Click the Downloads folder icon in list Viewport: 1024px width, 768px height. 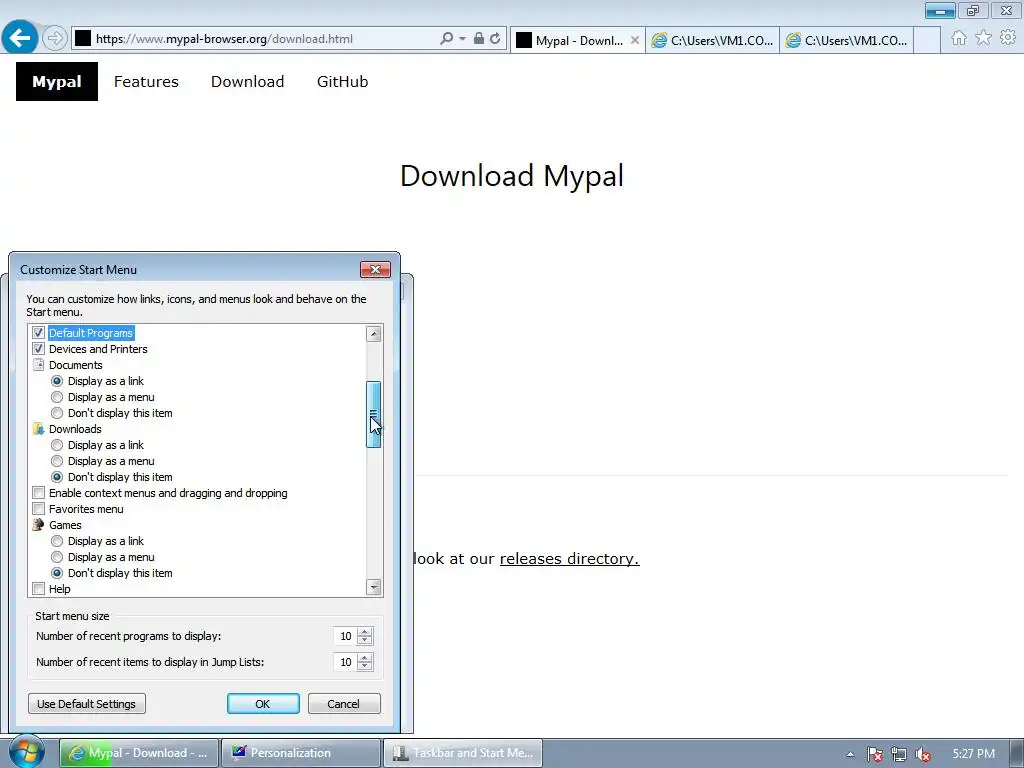click(39, 429)
